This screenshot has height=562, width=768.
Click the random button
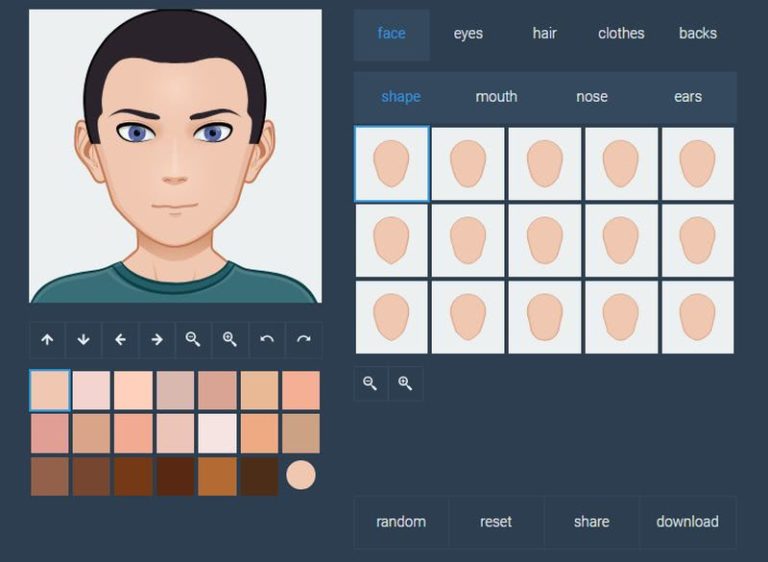point(401,522)
